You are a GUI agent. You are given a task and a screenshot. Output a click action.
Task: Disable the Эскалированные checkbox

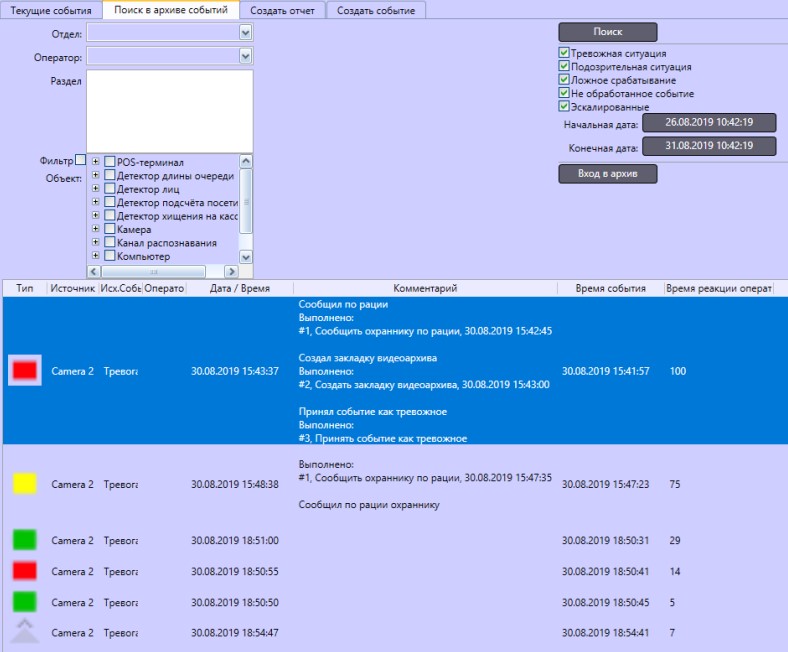pyautogui.click(x=564, y=106)
